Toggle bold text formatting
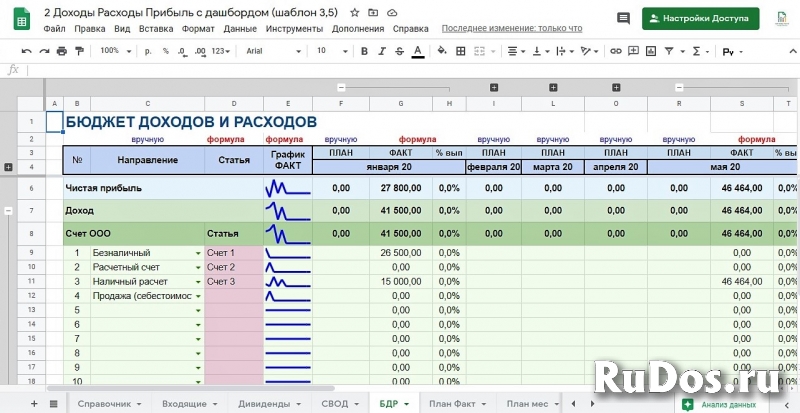This screenshot has width=800, height=413. pos(364,50)
